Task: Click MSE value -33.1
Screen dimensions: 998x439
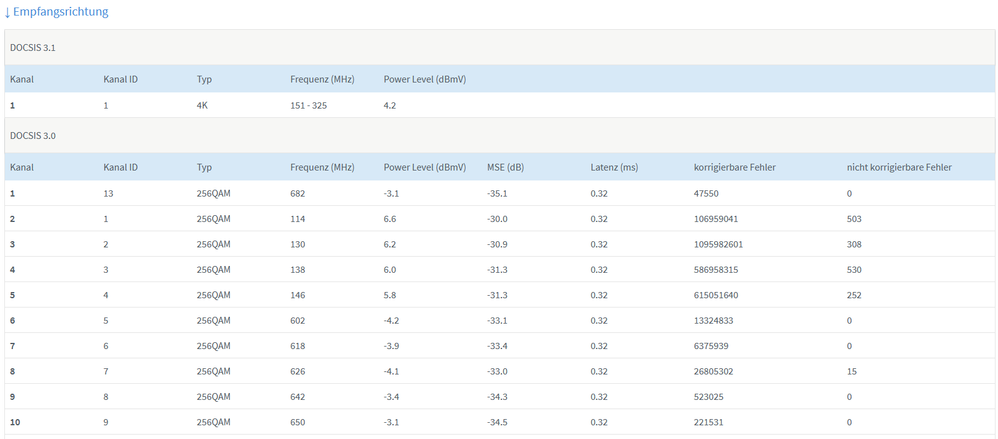Action: tap(497, 321)
